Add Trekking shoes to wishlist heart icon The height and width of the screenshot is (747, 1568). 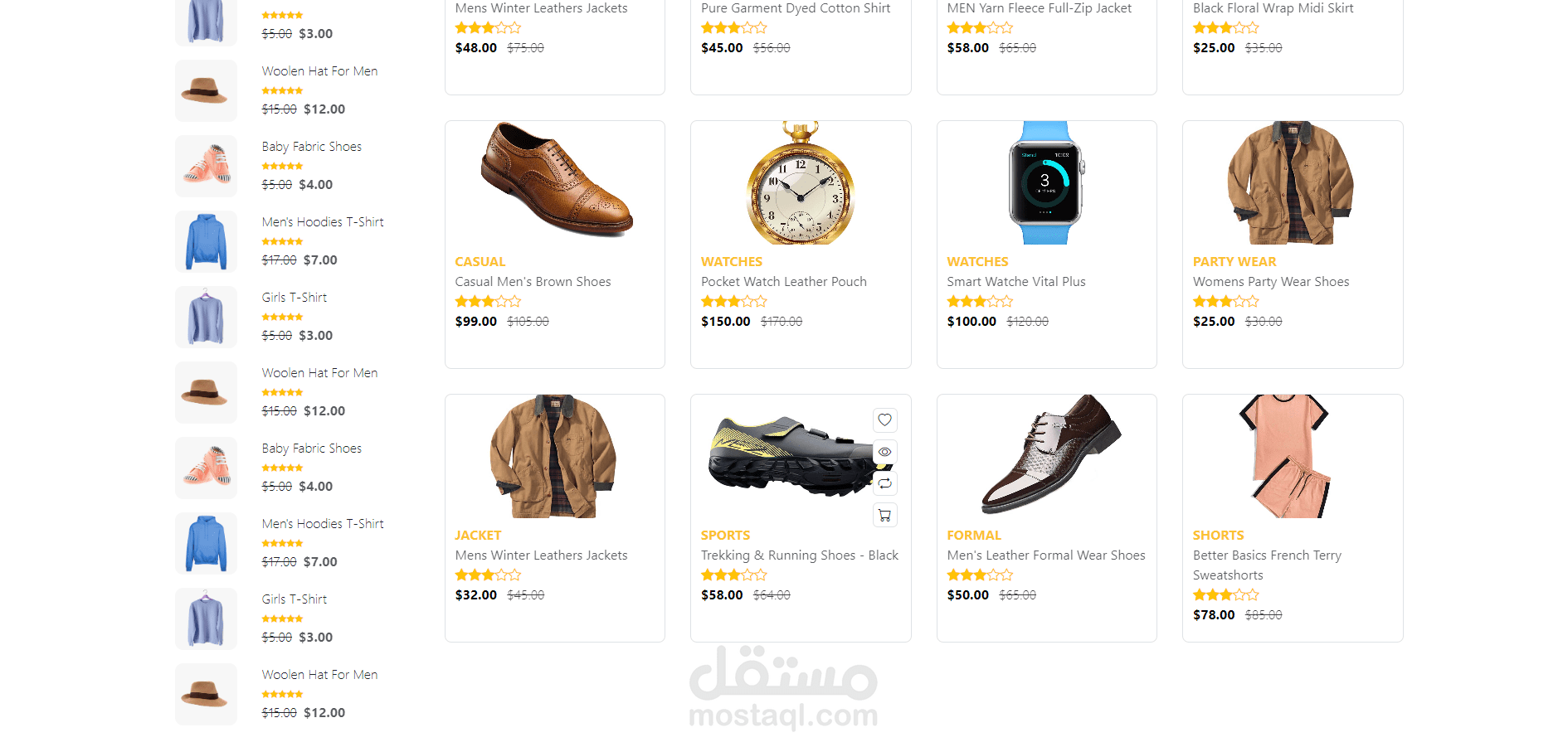885,420
